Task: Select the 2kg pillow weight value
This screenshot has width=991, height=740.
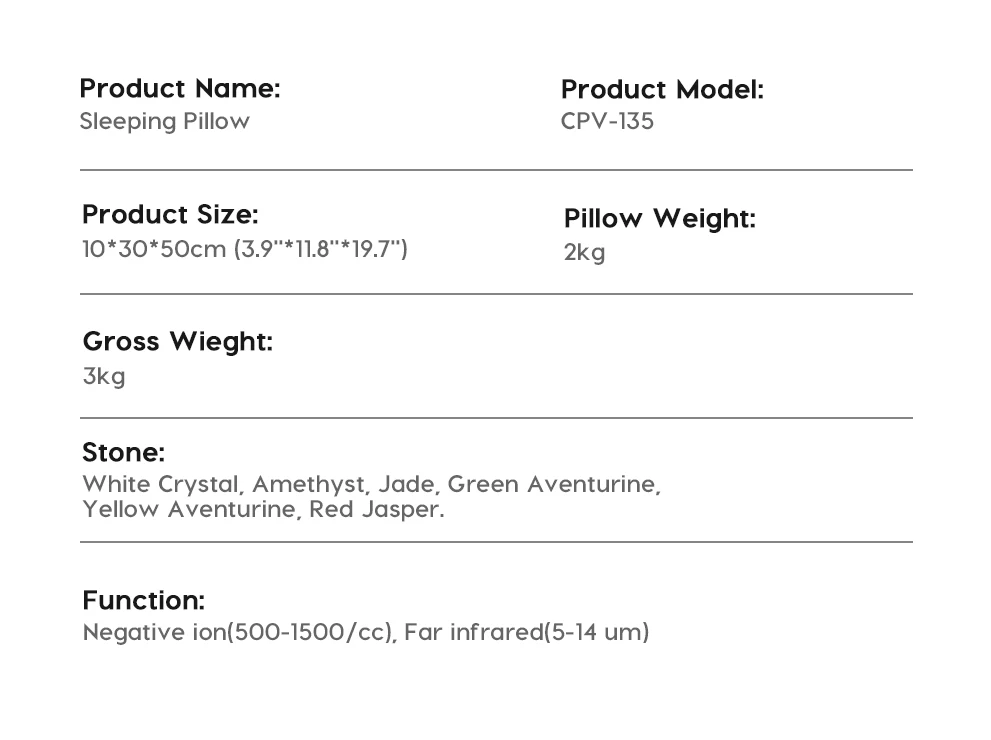Action: [585, 252]
